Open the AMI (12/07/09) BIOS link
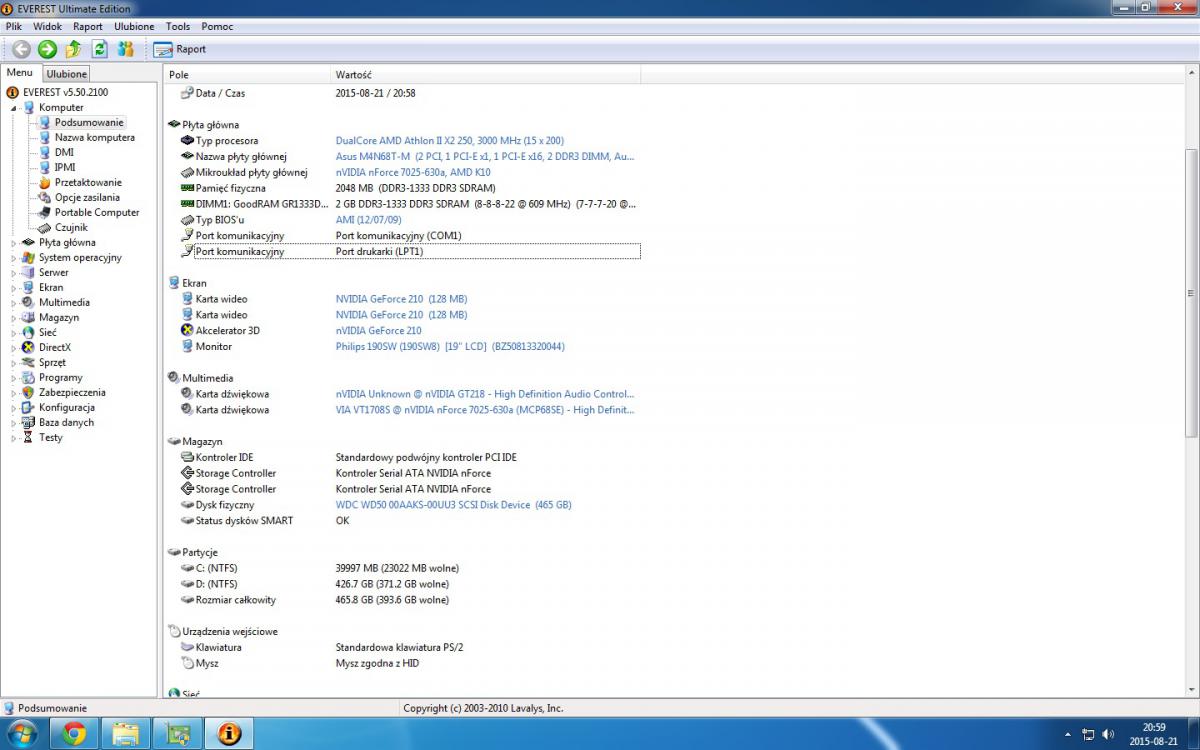Screen dimensions: 1200x750 tap(368, 220)
